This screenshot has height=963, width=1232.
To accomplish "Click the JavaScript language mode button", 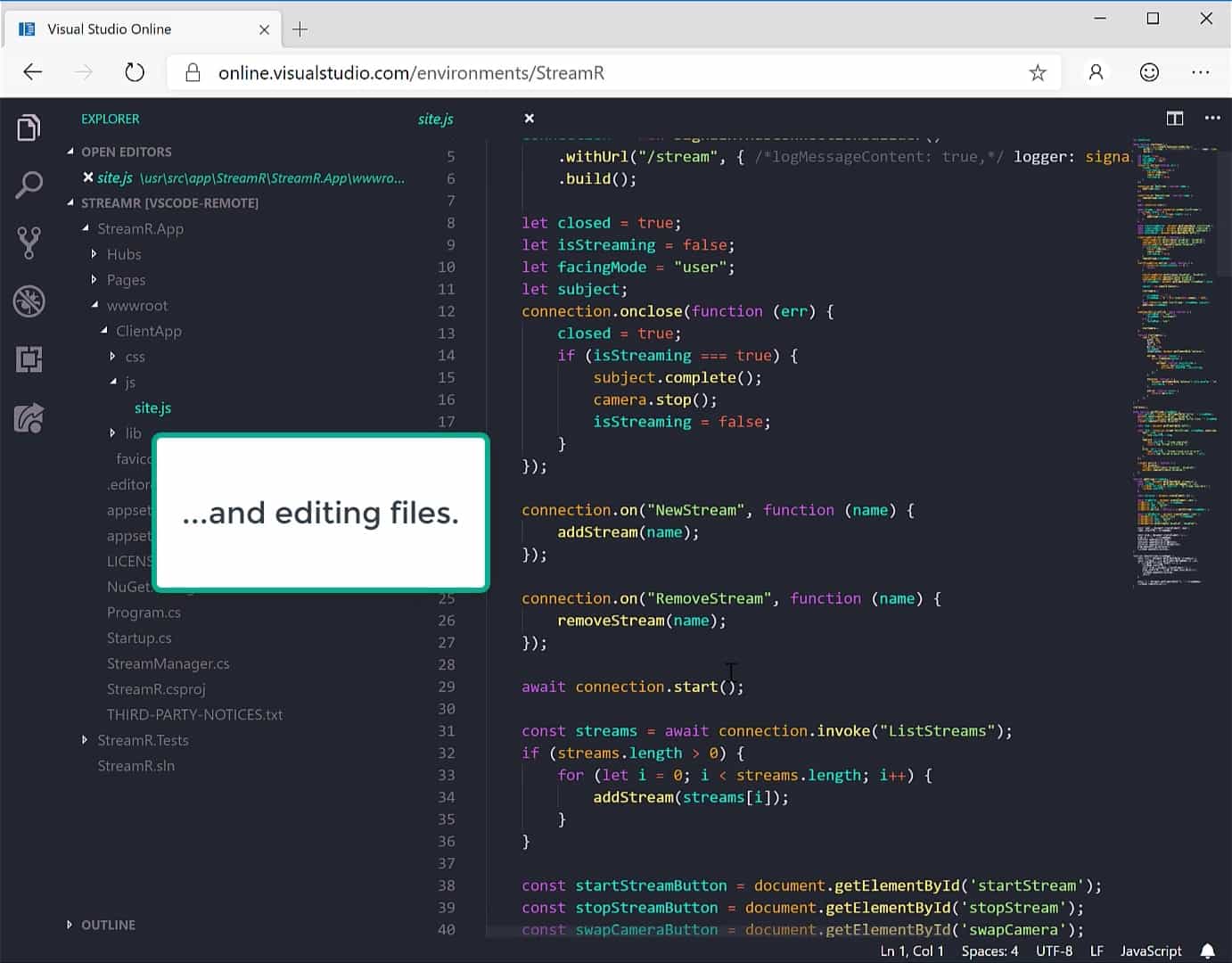I will click(1150, 951).
